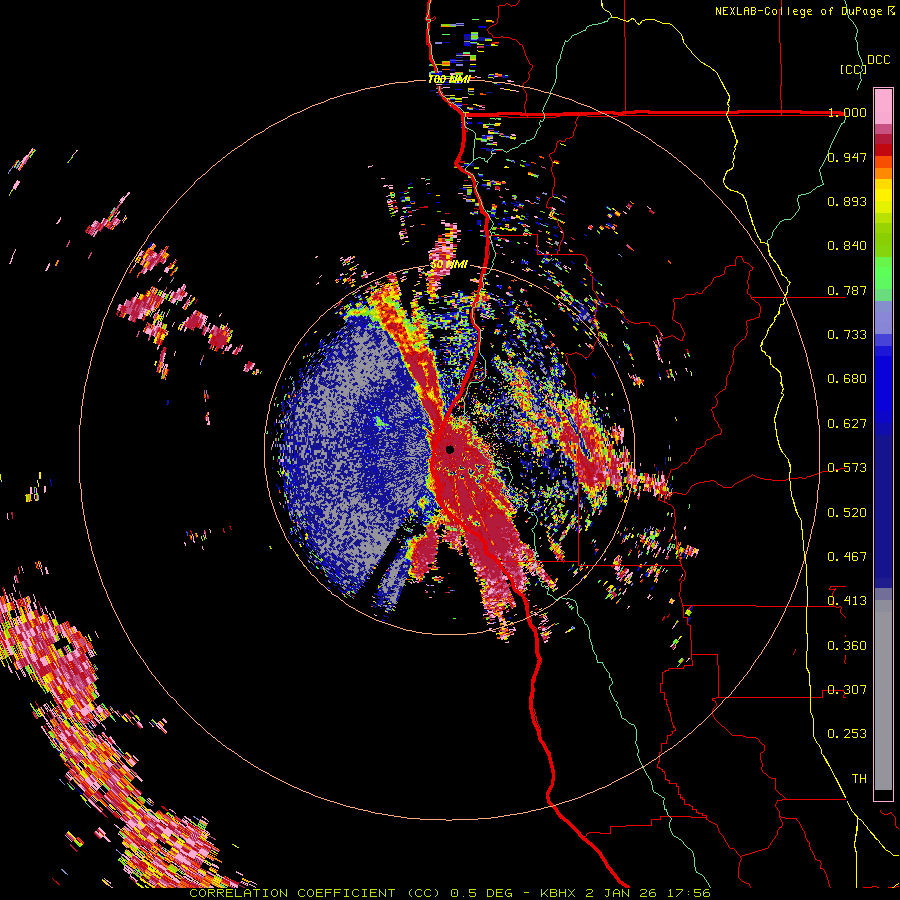Select the 0.787 scale value
Viewport: 900px width, 900px height.
pyautogui.click(x=847, y=290)
